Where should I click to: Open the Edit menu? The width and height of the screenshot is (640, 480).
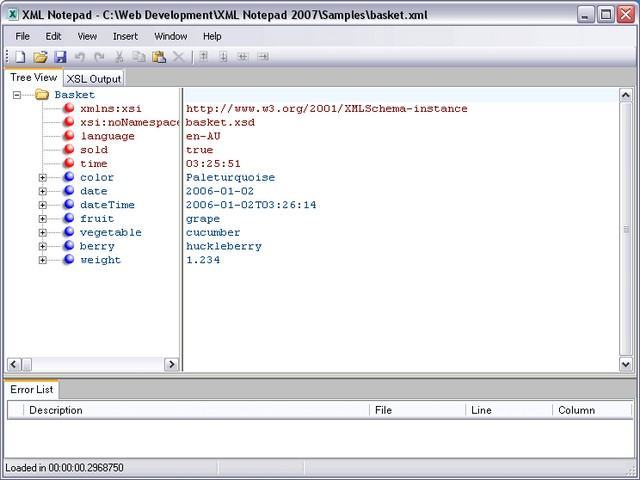53,36
